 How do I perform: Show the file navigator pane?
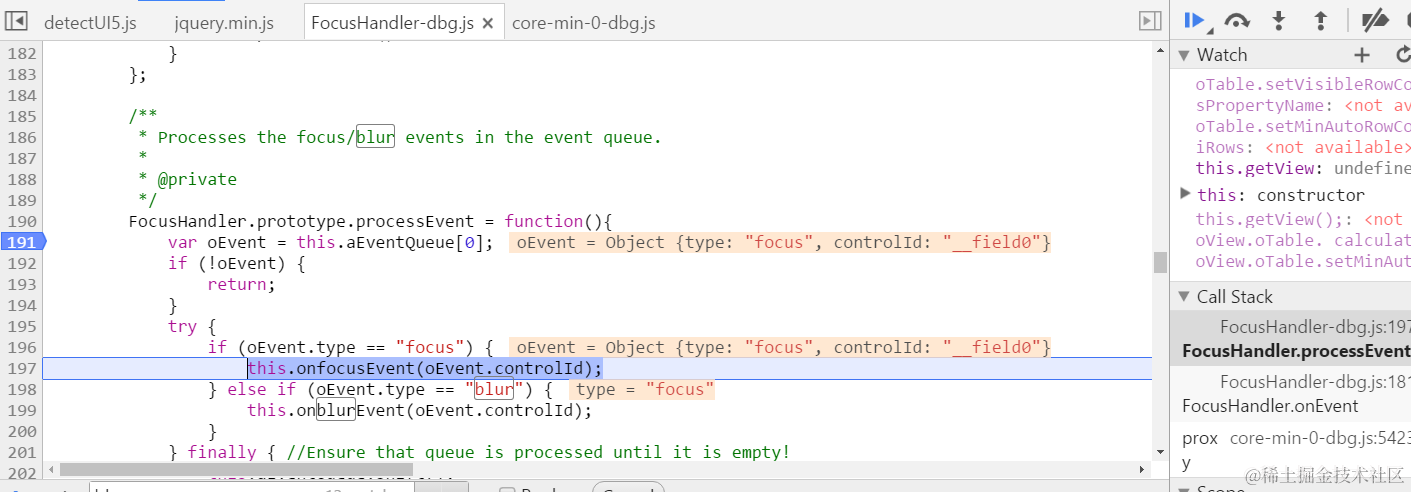pyautogui.click(x=16, y=21)
